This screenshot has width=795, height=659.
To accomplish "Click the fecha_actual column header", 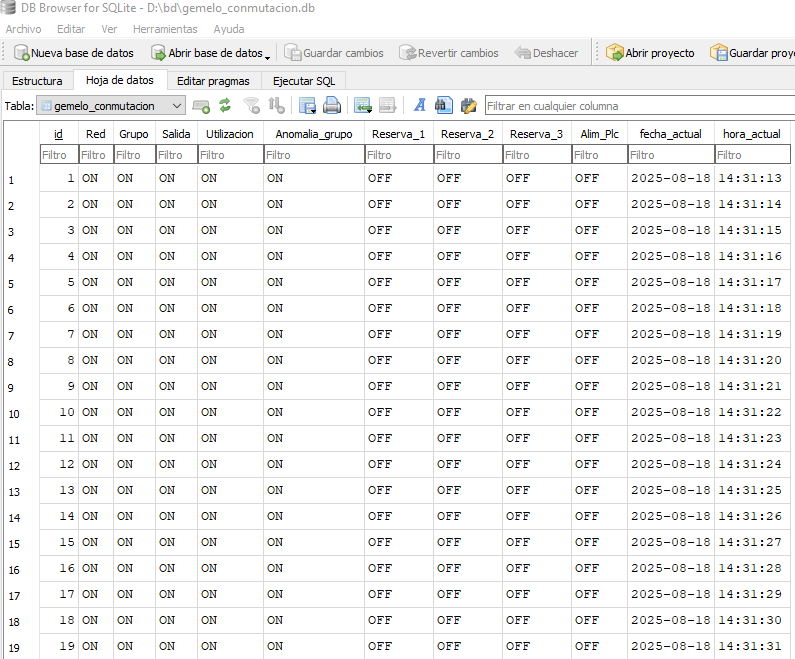I will 671,134.
